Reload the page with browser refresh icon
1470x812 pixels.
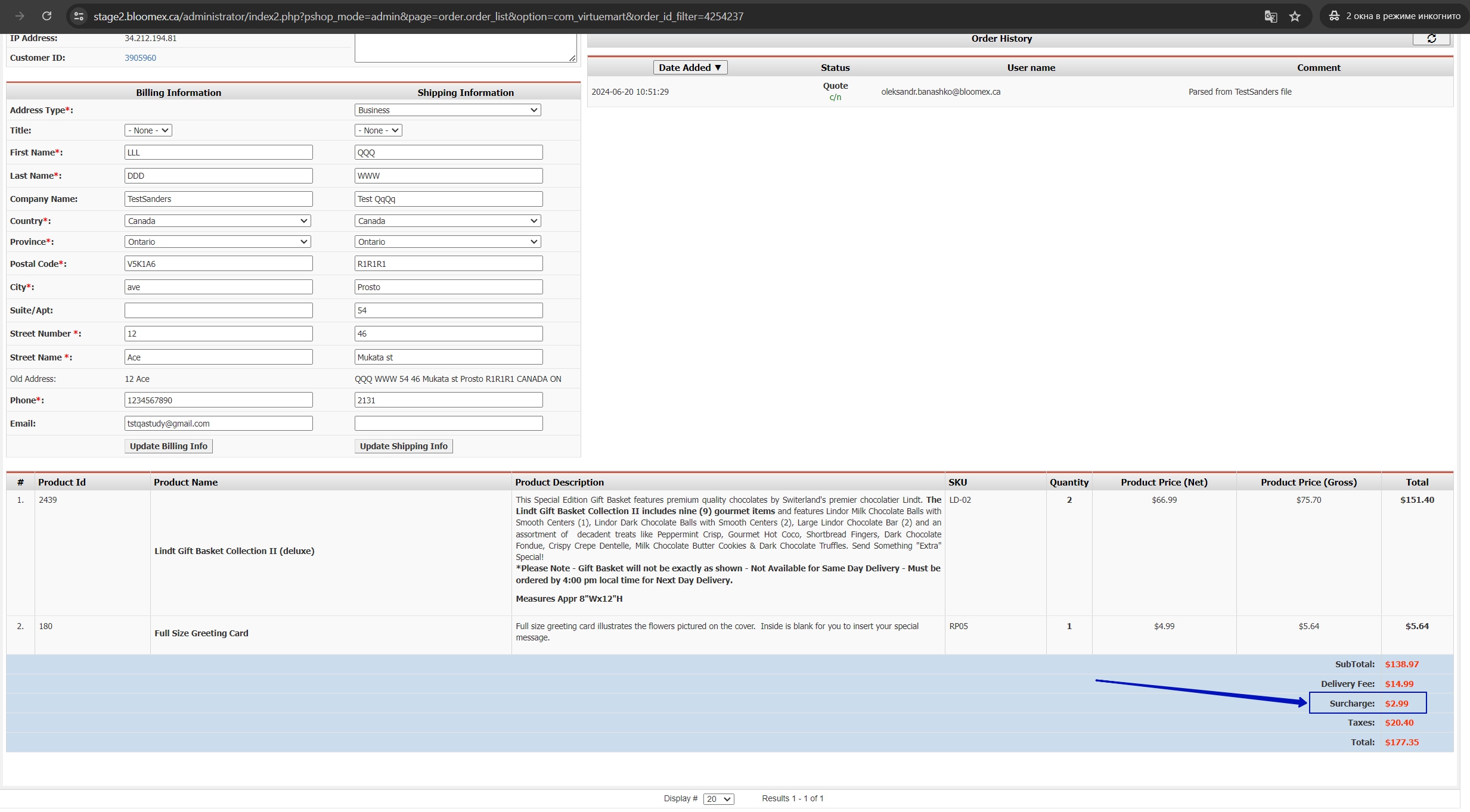click(x=46, y=16)
